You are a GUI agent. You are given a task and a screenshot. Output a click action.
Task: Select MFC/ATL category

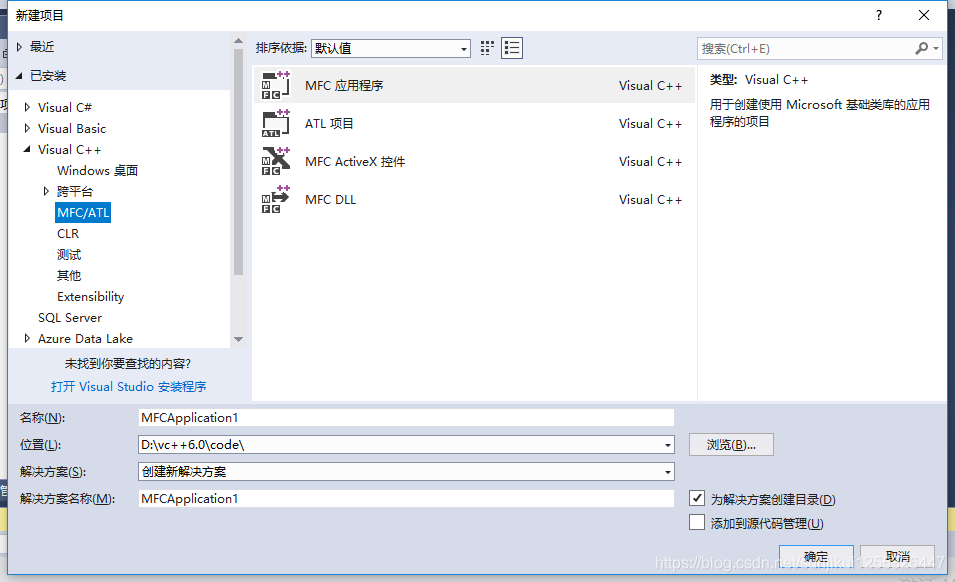coord(83,212)
